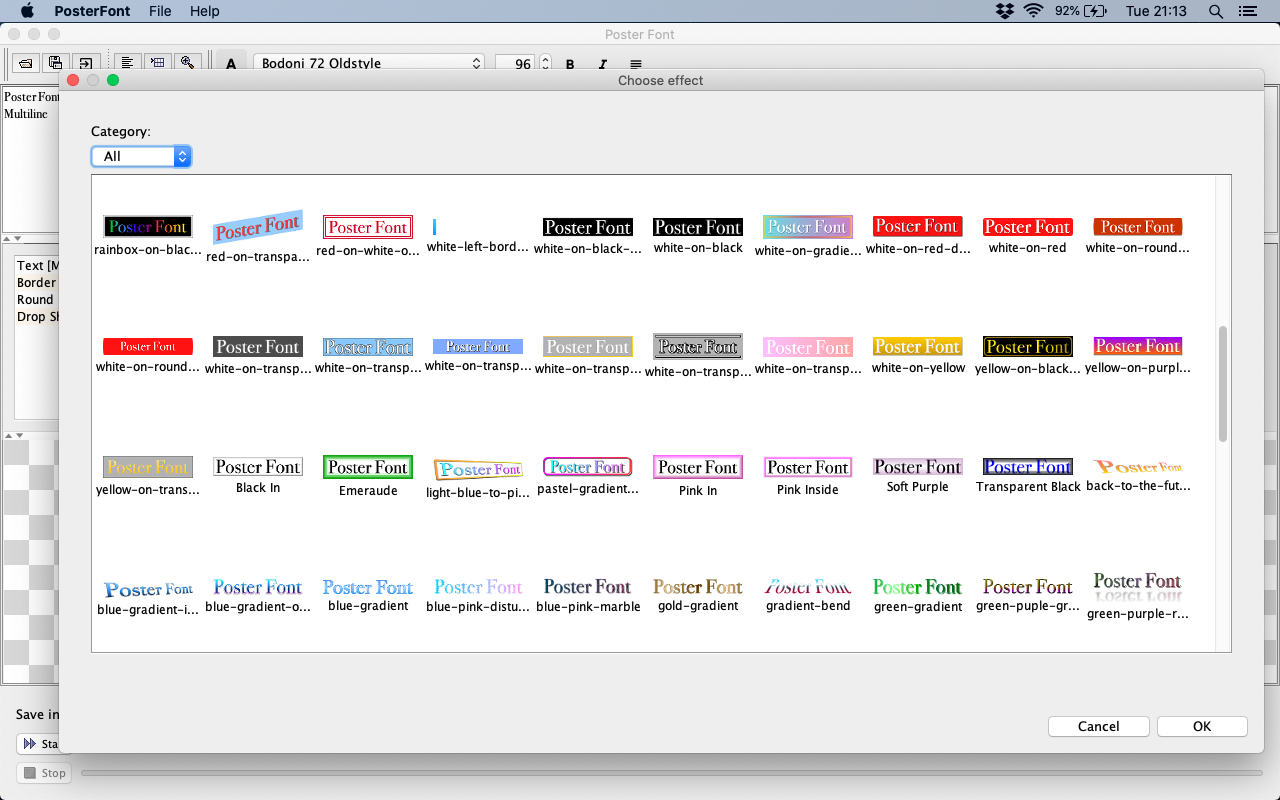
Task: Choose the white-on-gradient effect thumbnail
Action: [808, 227]
